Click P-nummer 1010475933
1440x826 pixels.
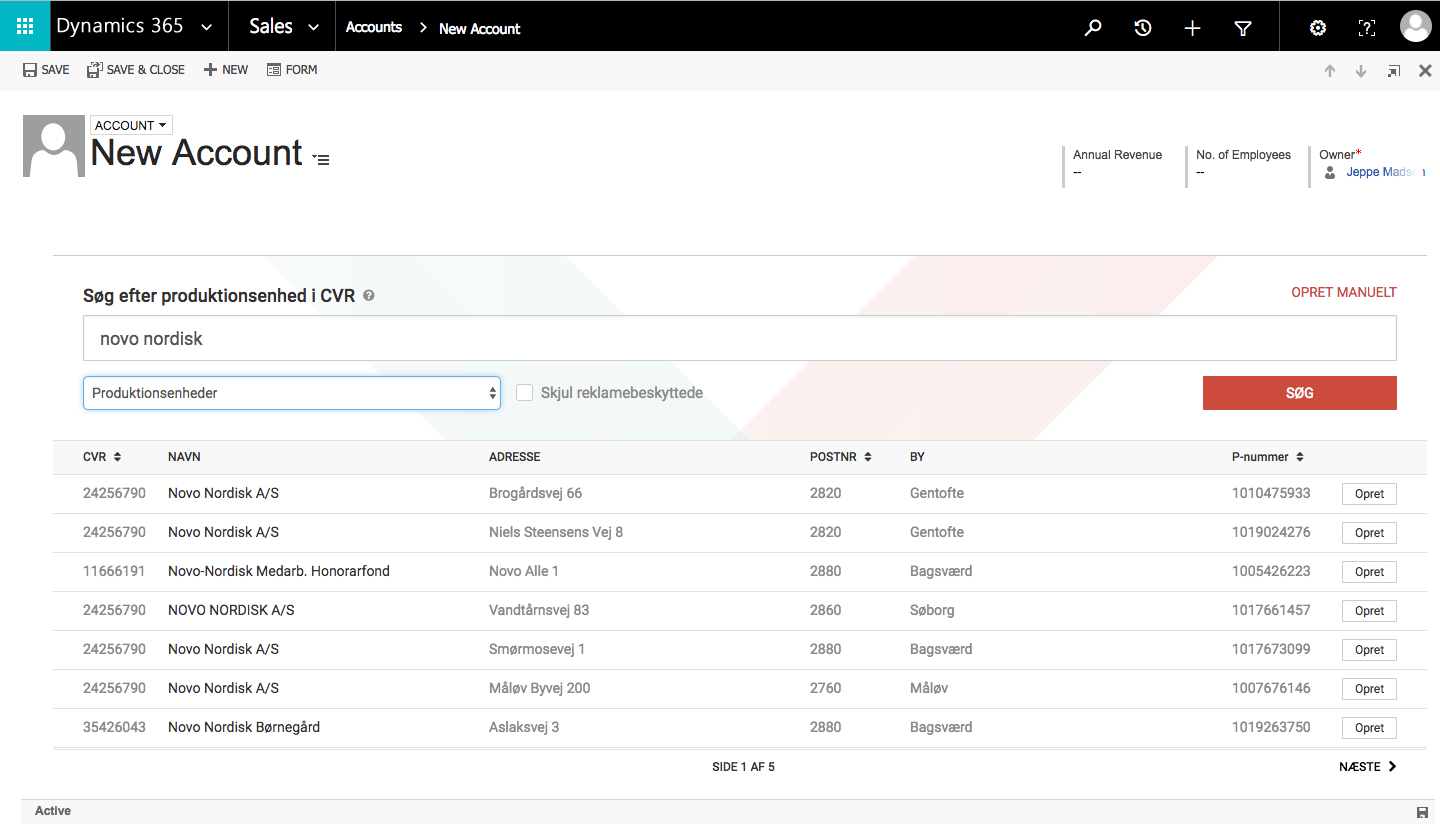coord(1271,493)
